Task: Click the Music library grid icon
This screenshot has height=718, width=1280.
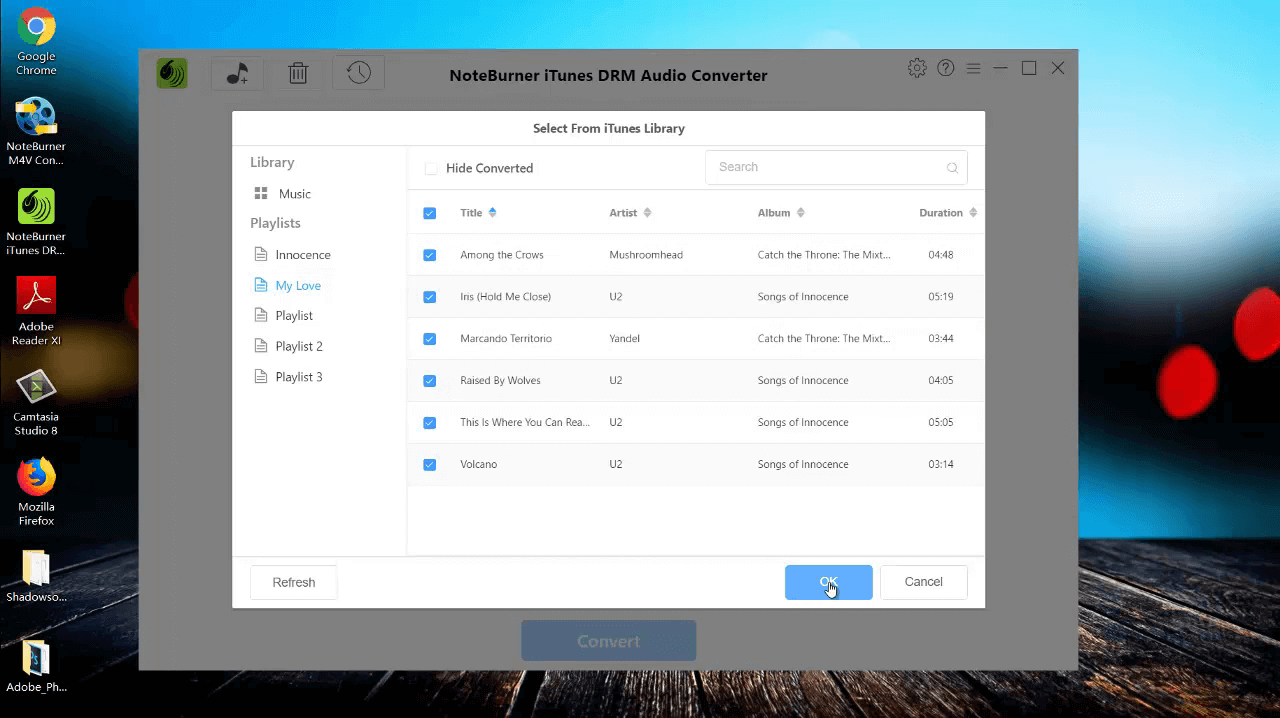Action: point(261,194)
